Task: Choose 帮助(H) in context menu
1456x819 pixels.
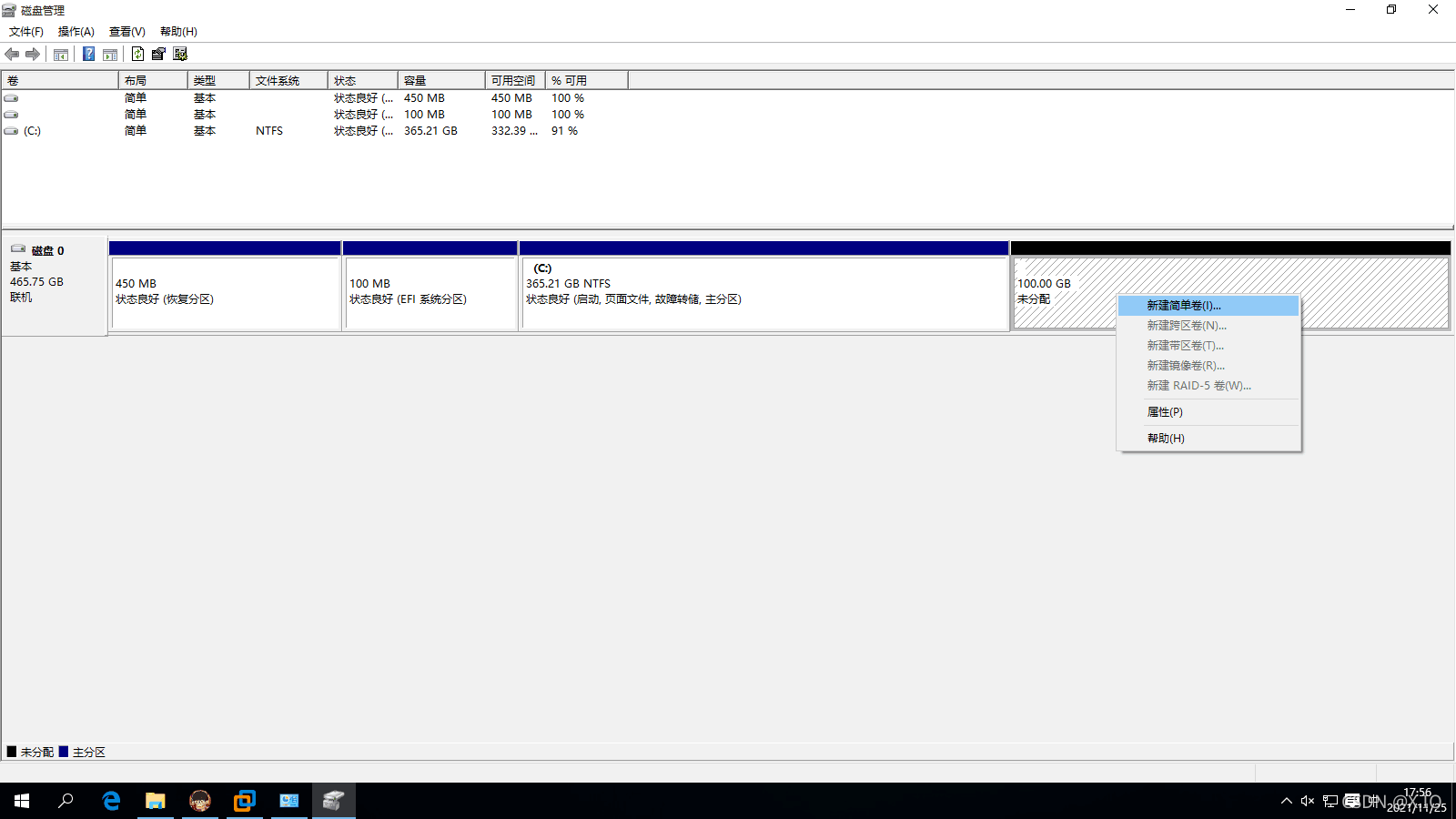Action: (1208, 439)
